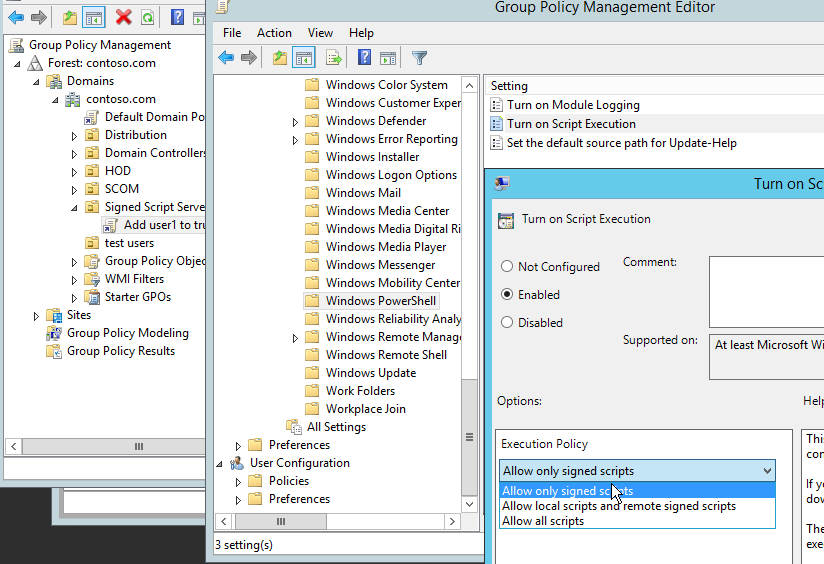
Task: Click All Settings icon in Editor tree
Action: point(293,427)
